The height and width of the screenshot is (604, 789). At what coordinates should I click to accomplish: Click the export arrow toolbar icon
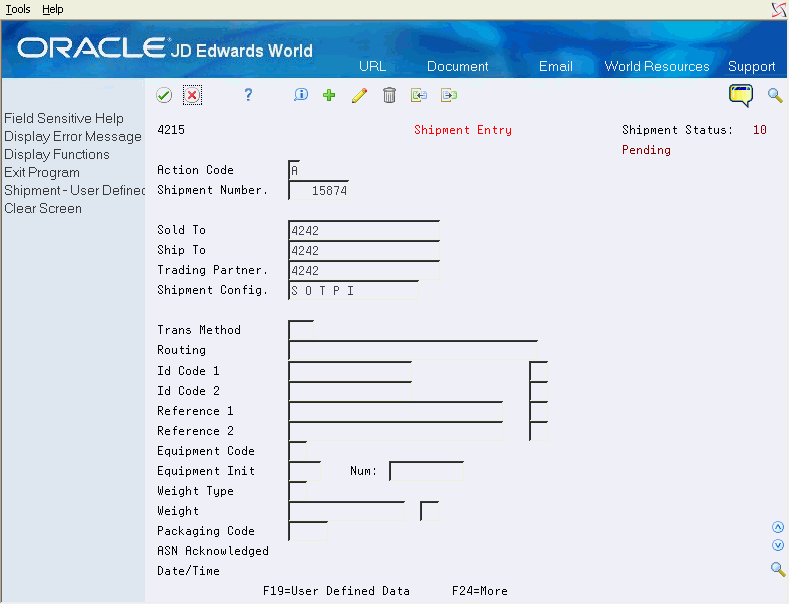tap(449, 95)
